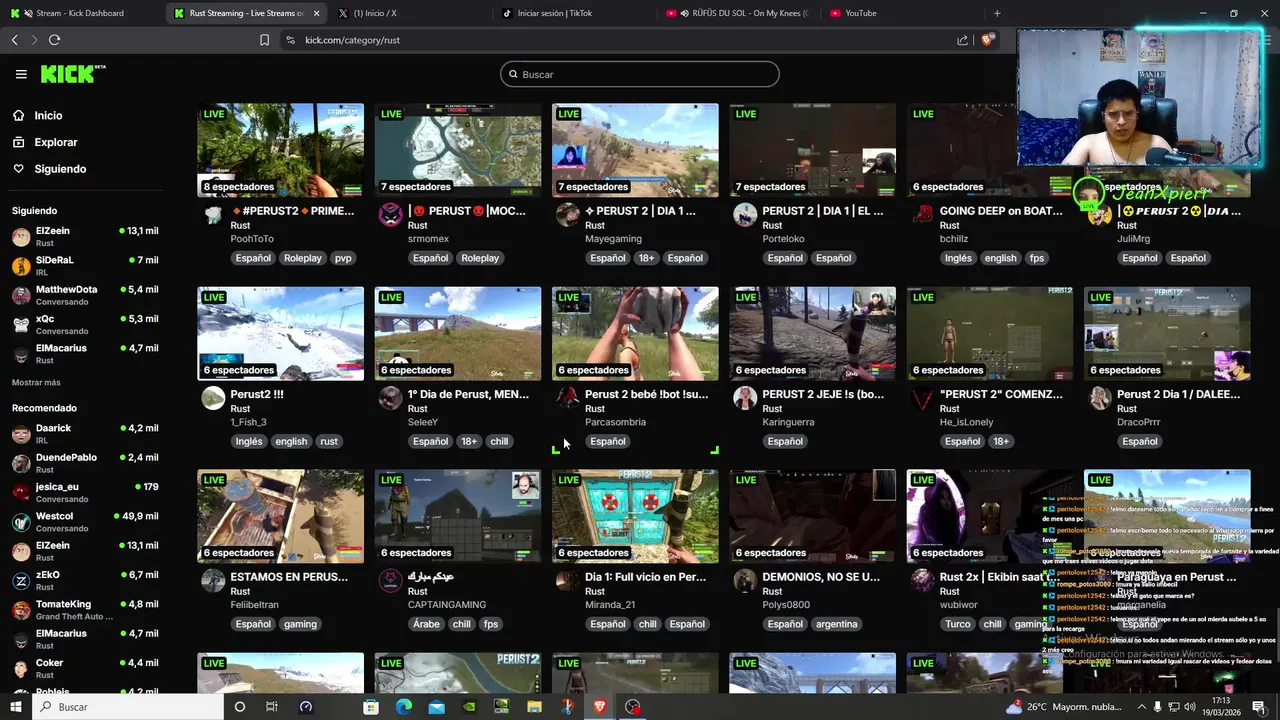Open He_isLonely streamer avatar
This screenshot has width=1280, height=720.
922,398
